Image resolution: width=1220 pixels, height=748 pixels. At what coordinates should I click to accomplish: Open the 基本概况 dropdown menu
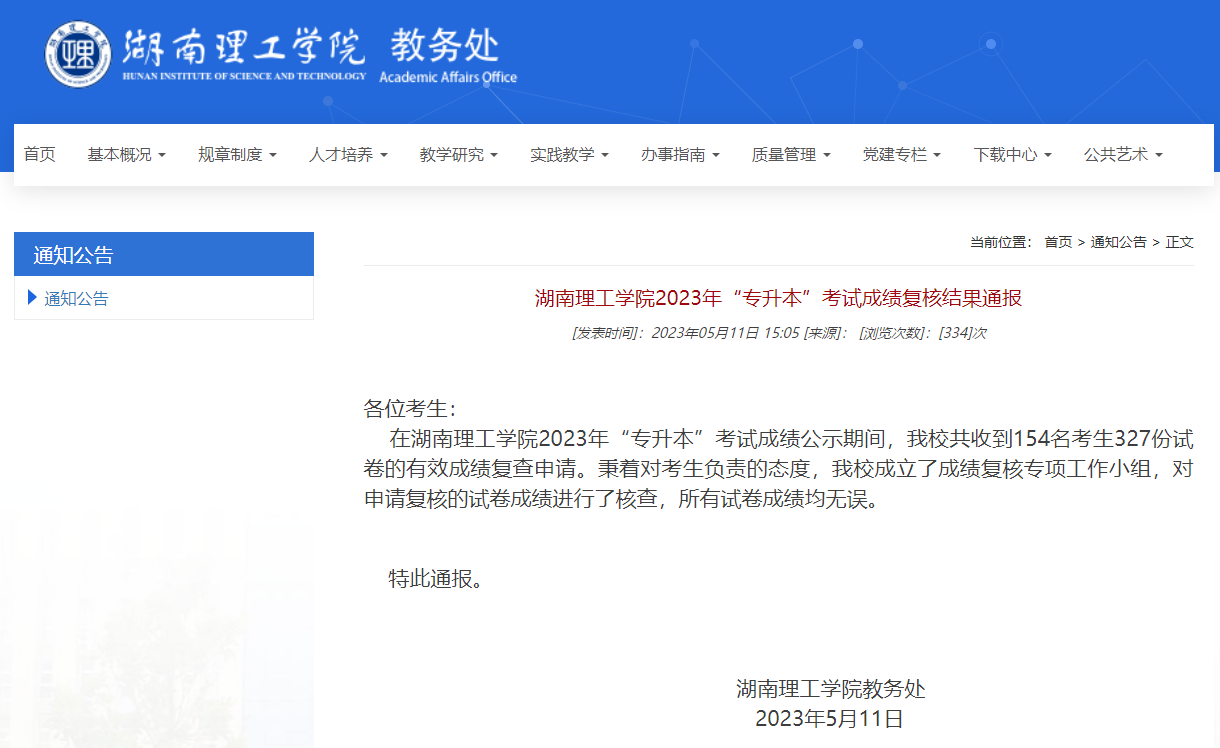(x=120, y=155)
